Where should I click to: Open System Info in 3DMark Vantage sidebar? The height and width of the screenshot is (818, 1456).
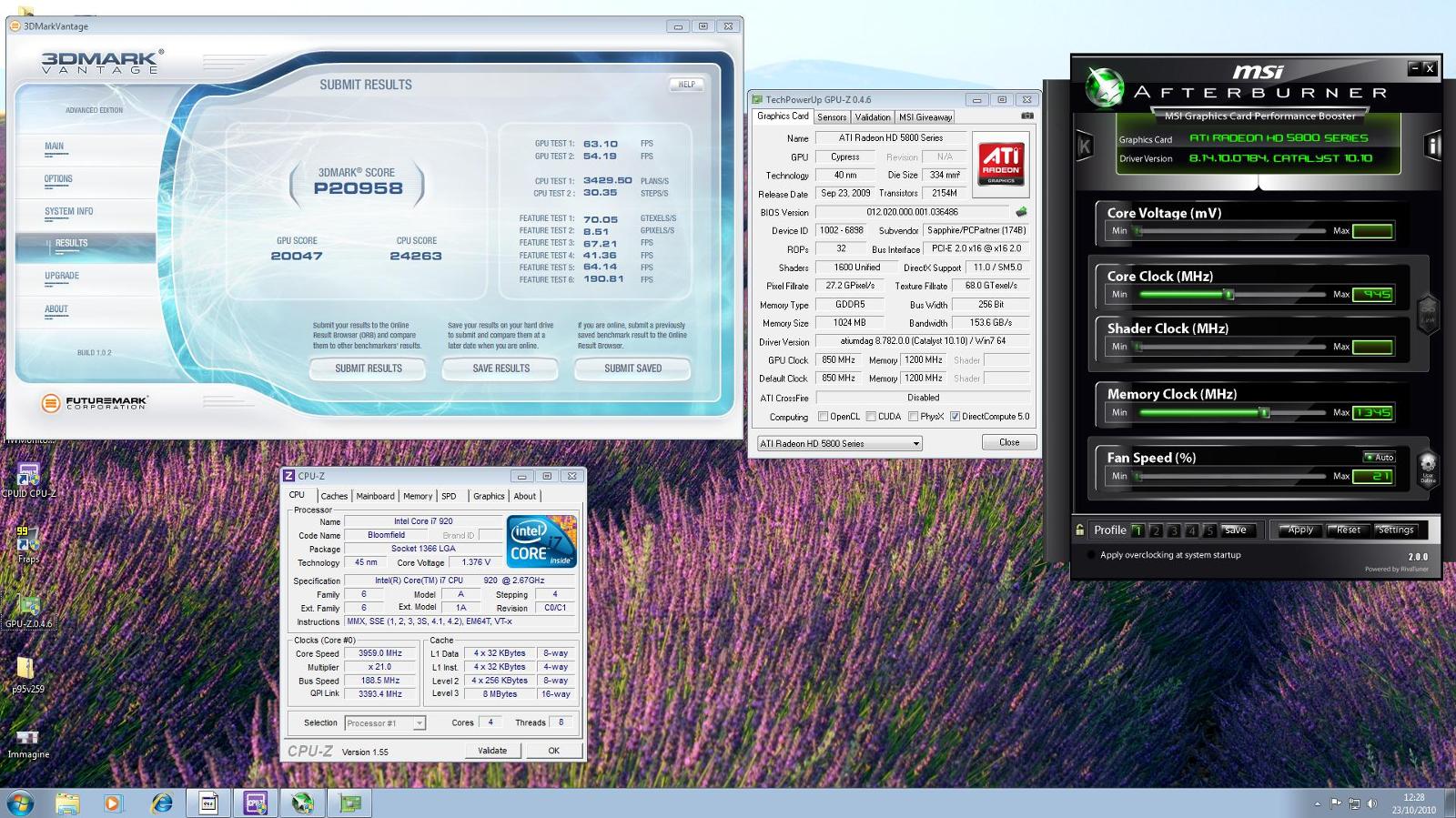click(x=69, y=211)
